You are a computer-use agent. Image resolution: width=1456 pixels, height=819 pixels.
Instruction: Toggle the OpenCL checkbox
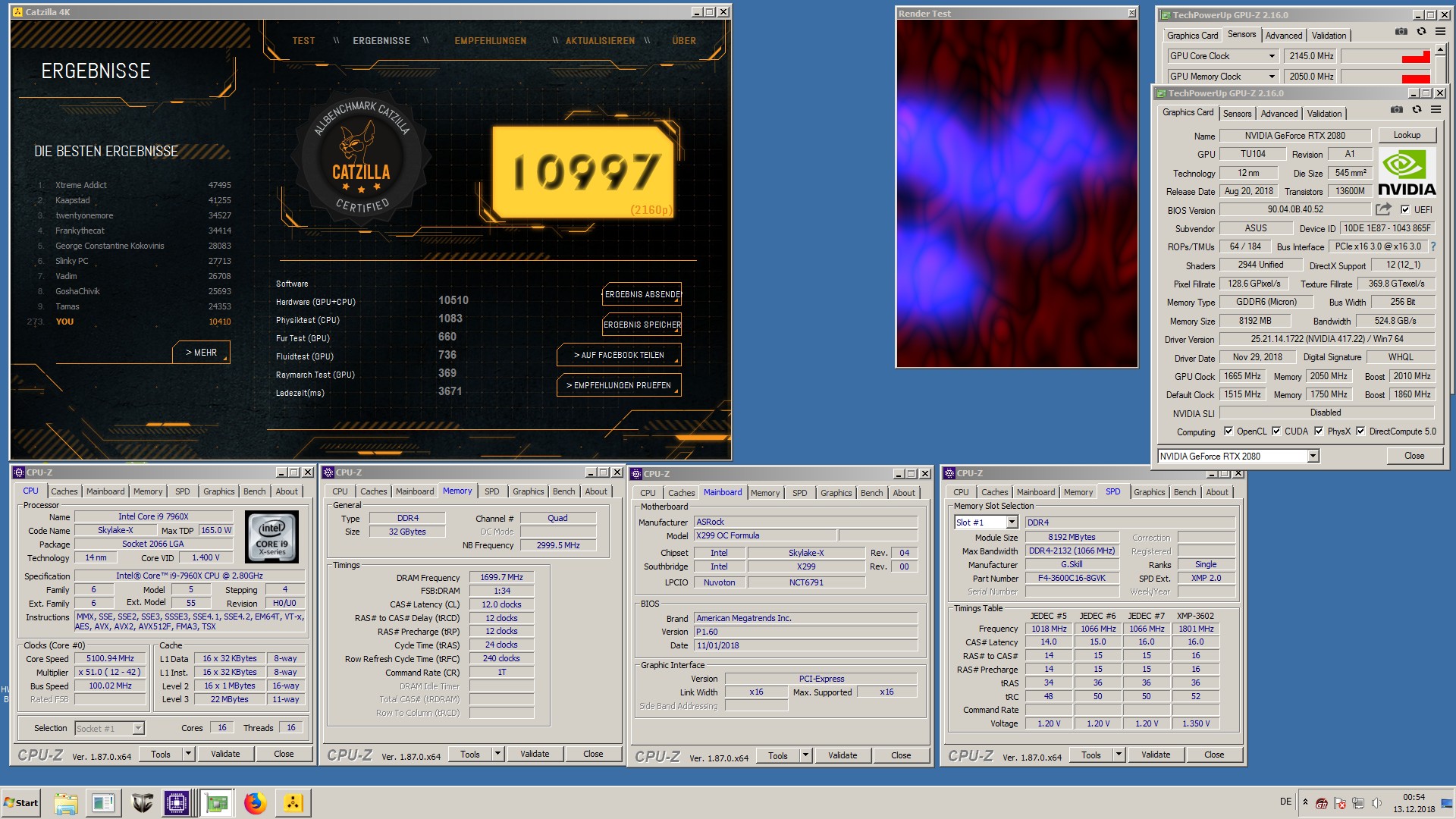click(x=1228, y=431)
